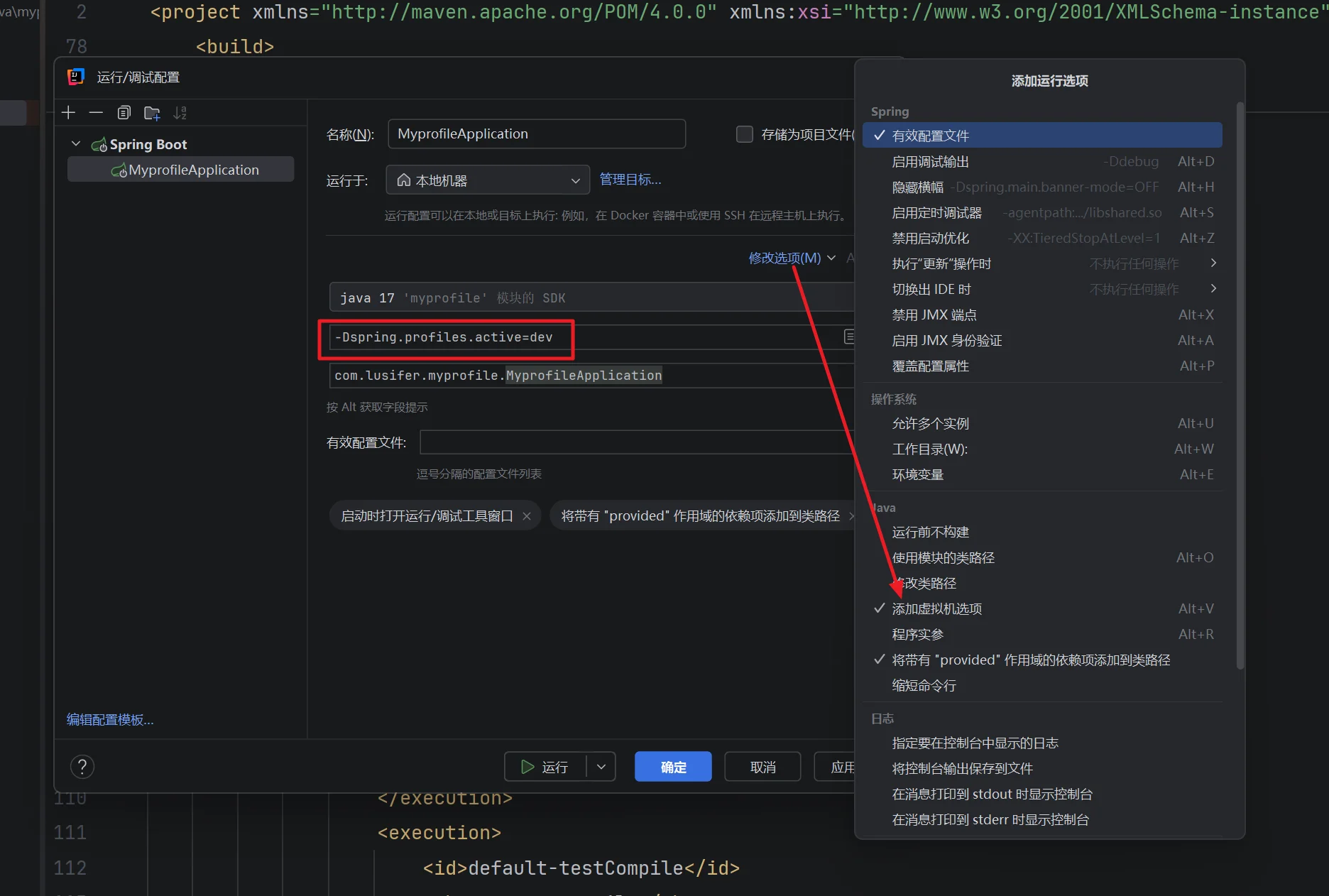Select 允许多个实例 option
Viewport: 1329px width, 896px height.
click(x=1042, y=423)
